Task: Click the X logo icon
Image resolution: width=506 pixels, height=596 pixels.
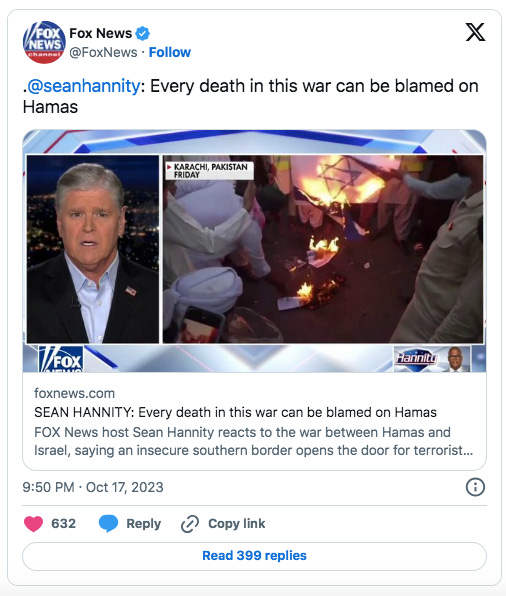Action: (x=475, y=32)
